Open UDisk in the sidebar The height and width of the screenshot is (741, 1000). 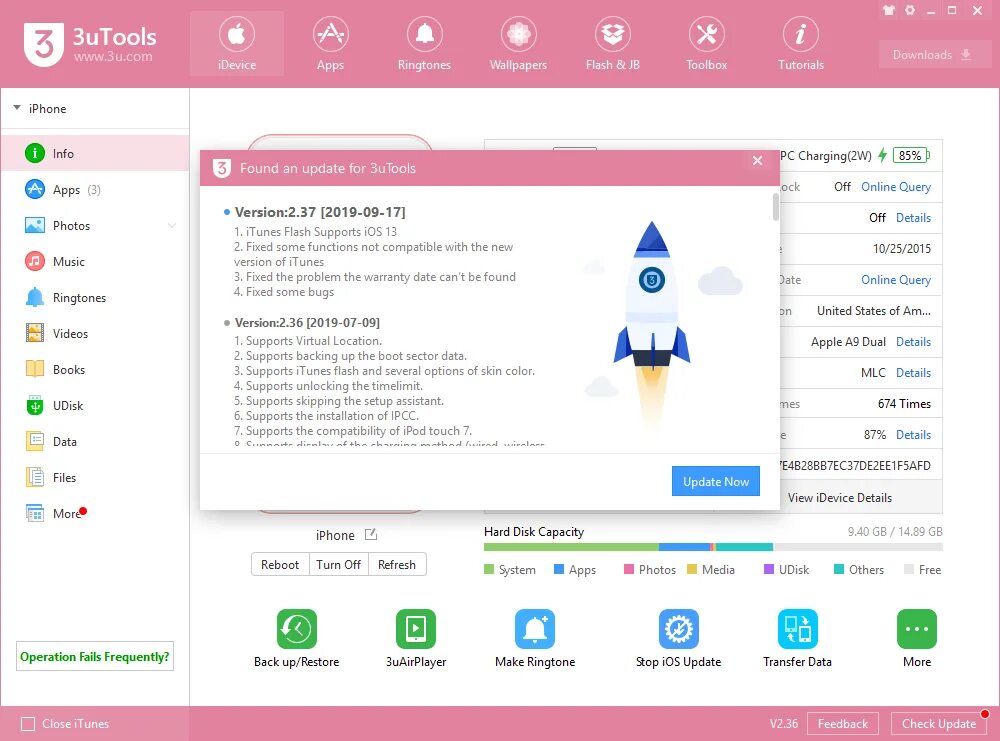coord(95,405)
